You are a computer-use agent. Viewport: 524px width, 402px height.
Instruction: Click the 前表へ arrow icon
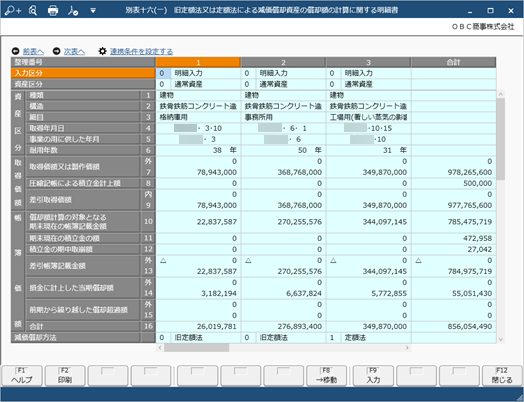[15, 51]
